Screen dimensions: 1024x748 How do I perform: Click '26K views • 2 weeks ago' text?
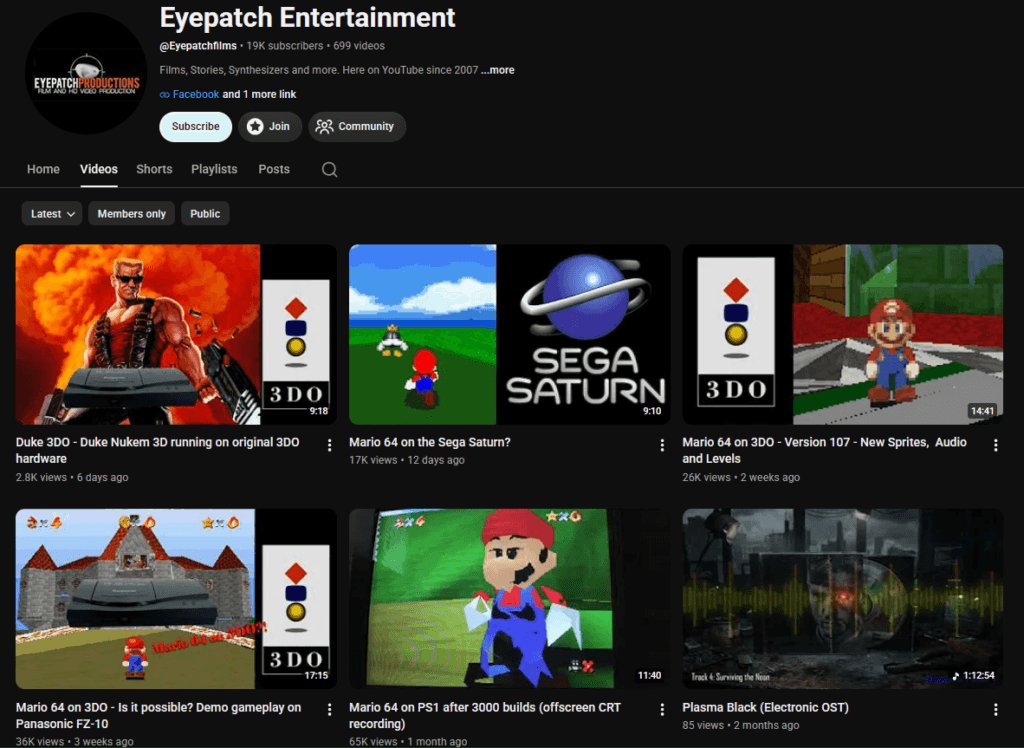click(x=741, y=478)
